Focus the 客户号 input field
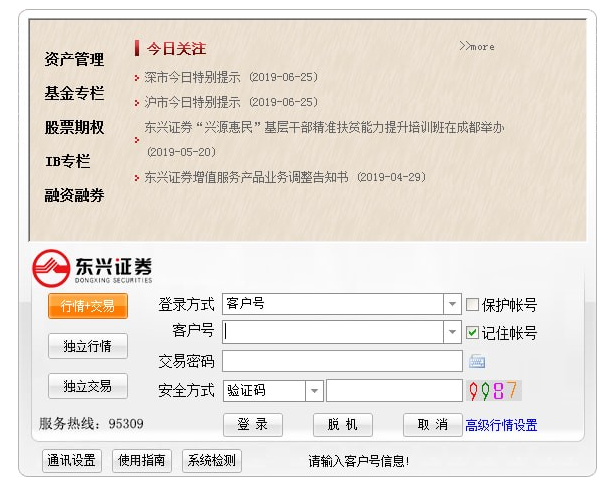This screenshot has height=484, width=606. [333, 332]
